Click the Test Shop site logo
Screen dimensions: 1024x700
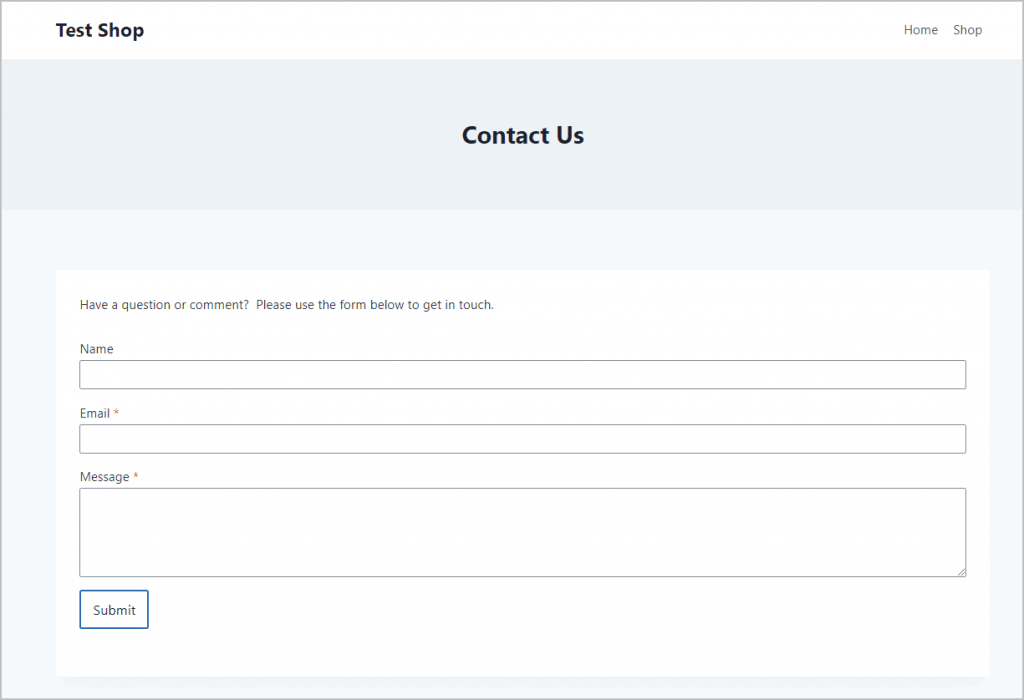click(99, 30)
